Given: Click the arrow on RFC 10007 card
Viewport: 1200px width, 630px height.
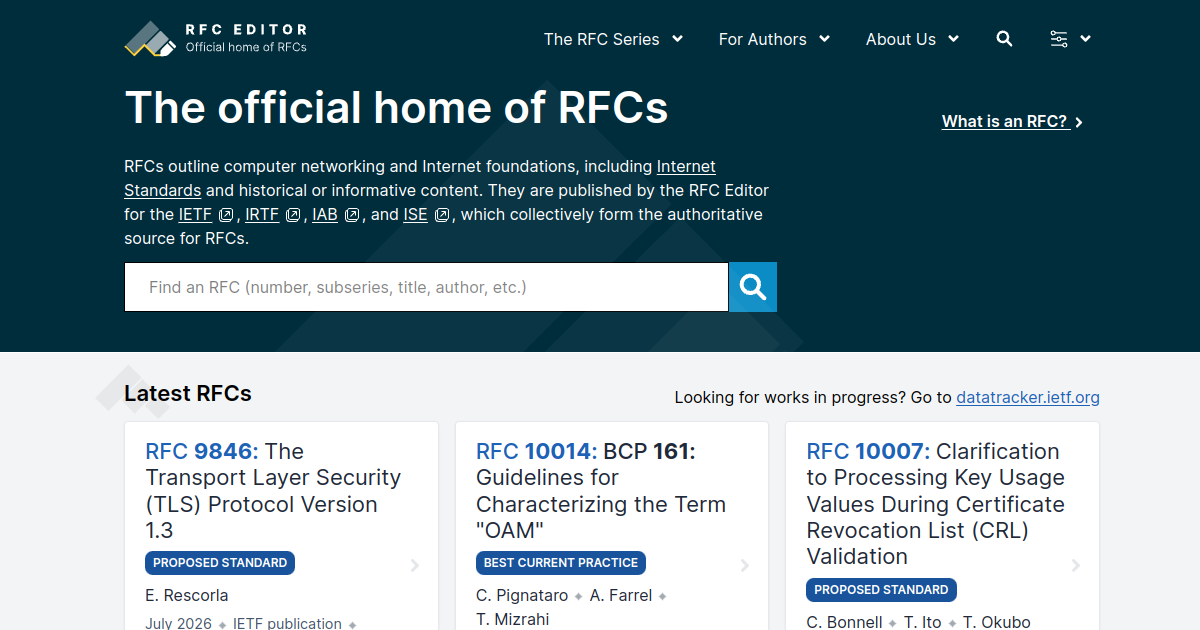Looking at the screenshot, I should (x=1076, y=566).
